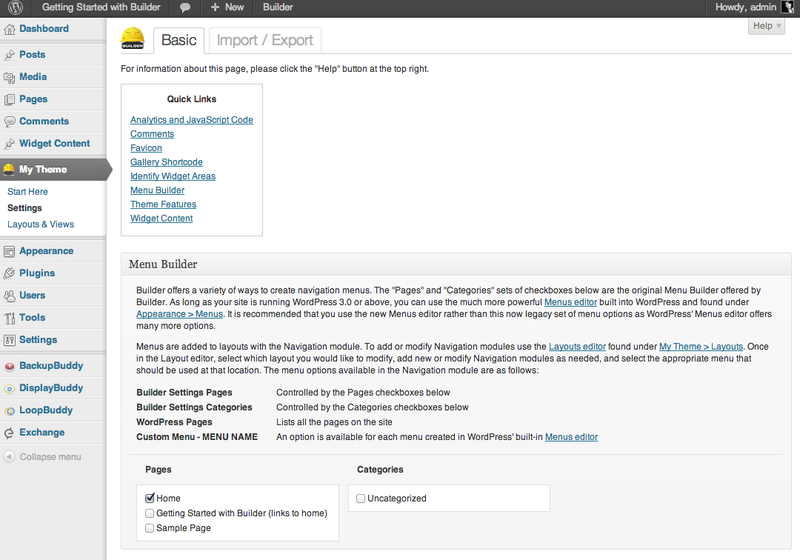Open the Getting Started with Builder site link
Image resolution: width=800 pixels, height=560 pixels.
point(101,7)
